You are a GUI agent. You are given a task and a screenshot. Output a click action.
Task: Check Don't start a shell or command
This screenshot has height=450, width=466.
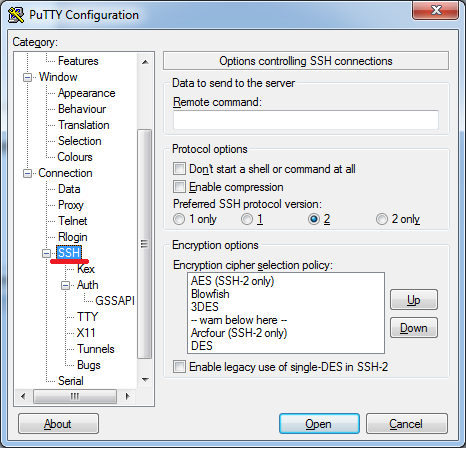coord(179,169)
